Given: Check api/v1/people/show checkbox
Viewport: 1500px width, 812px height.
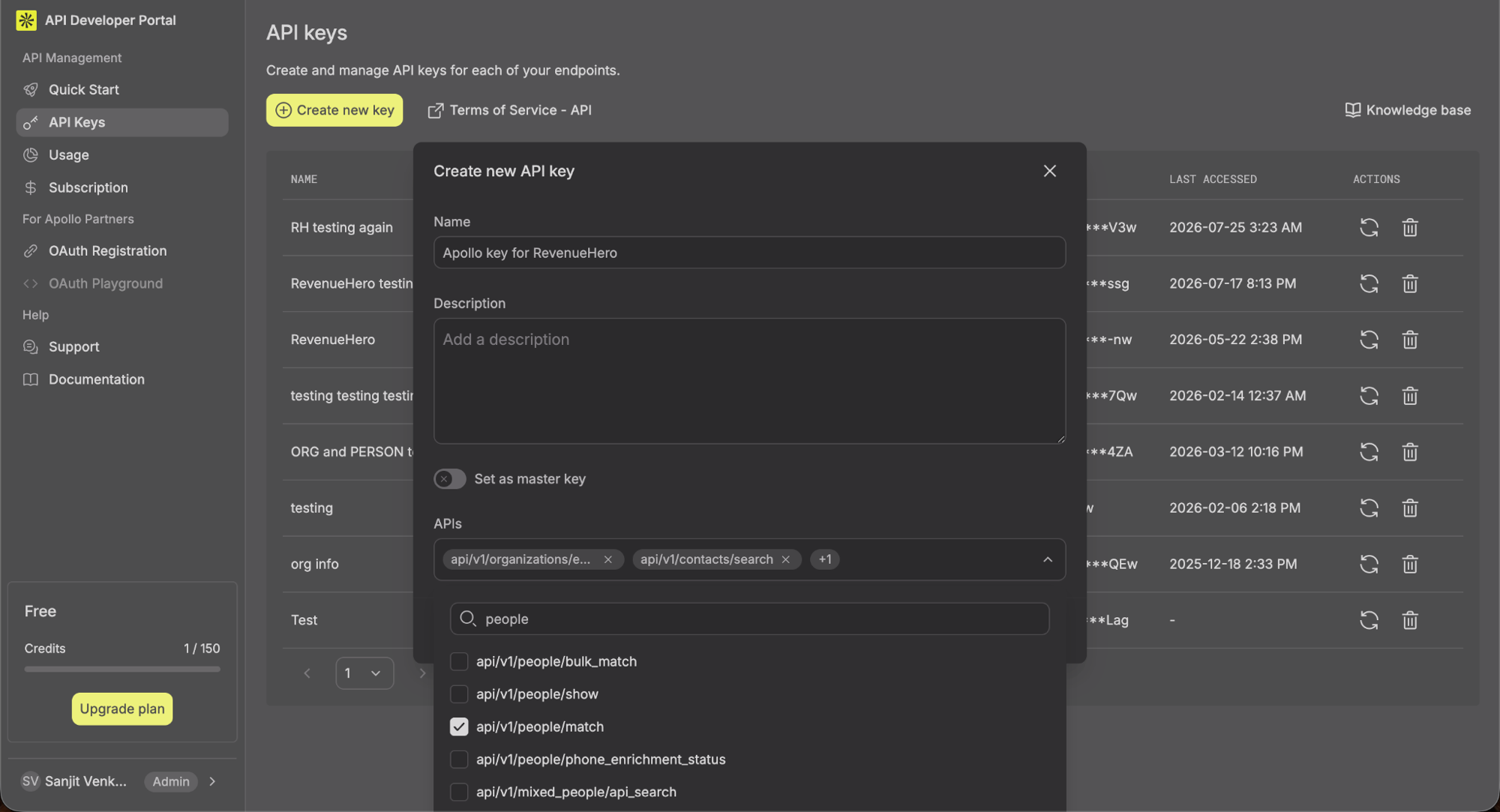Looking at the screenshot, I should 459,694.
